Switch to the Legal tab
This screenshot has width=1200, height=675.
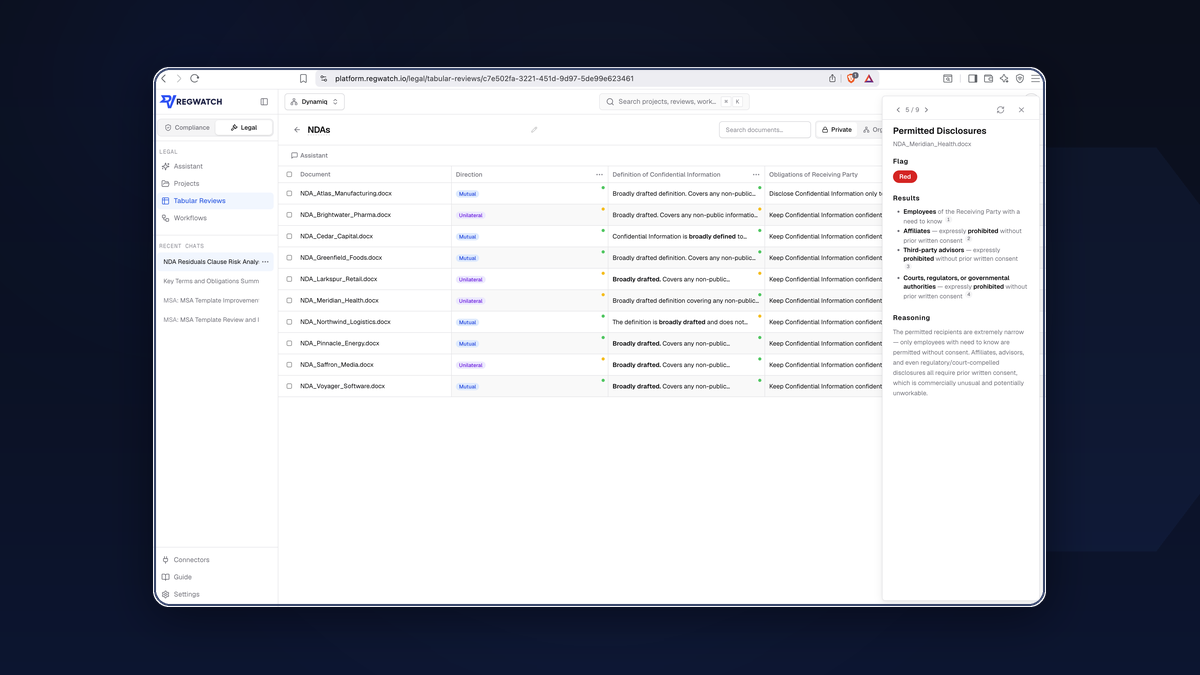[244, 128]
